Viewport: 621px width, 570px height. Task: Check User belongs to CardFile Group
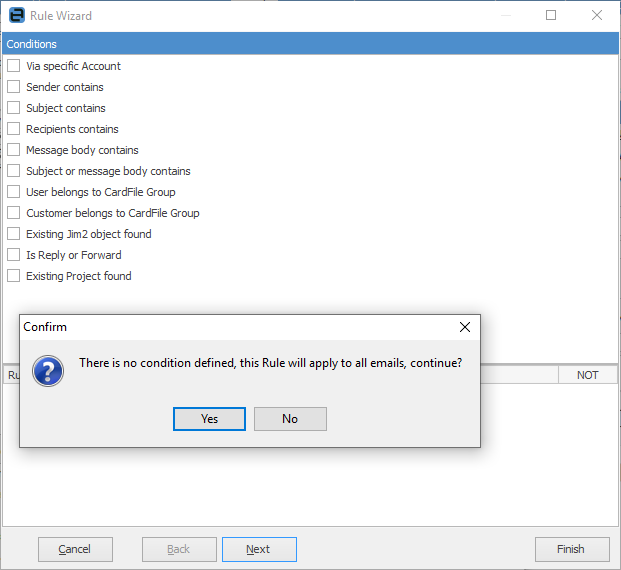13,192
